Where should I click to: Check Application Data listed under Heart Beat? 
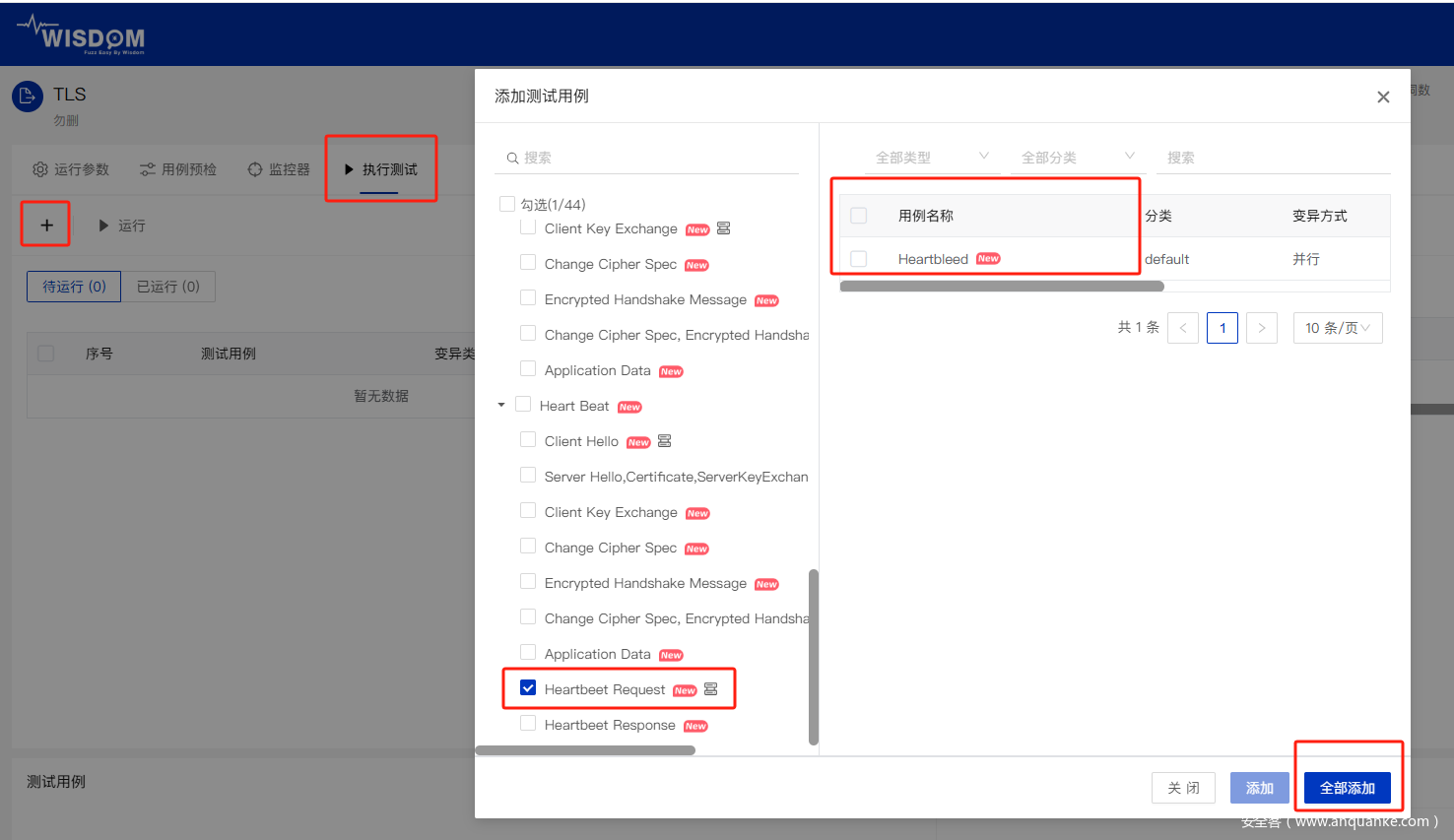pos(528,653)
